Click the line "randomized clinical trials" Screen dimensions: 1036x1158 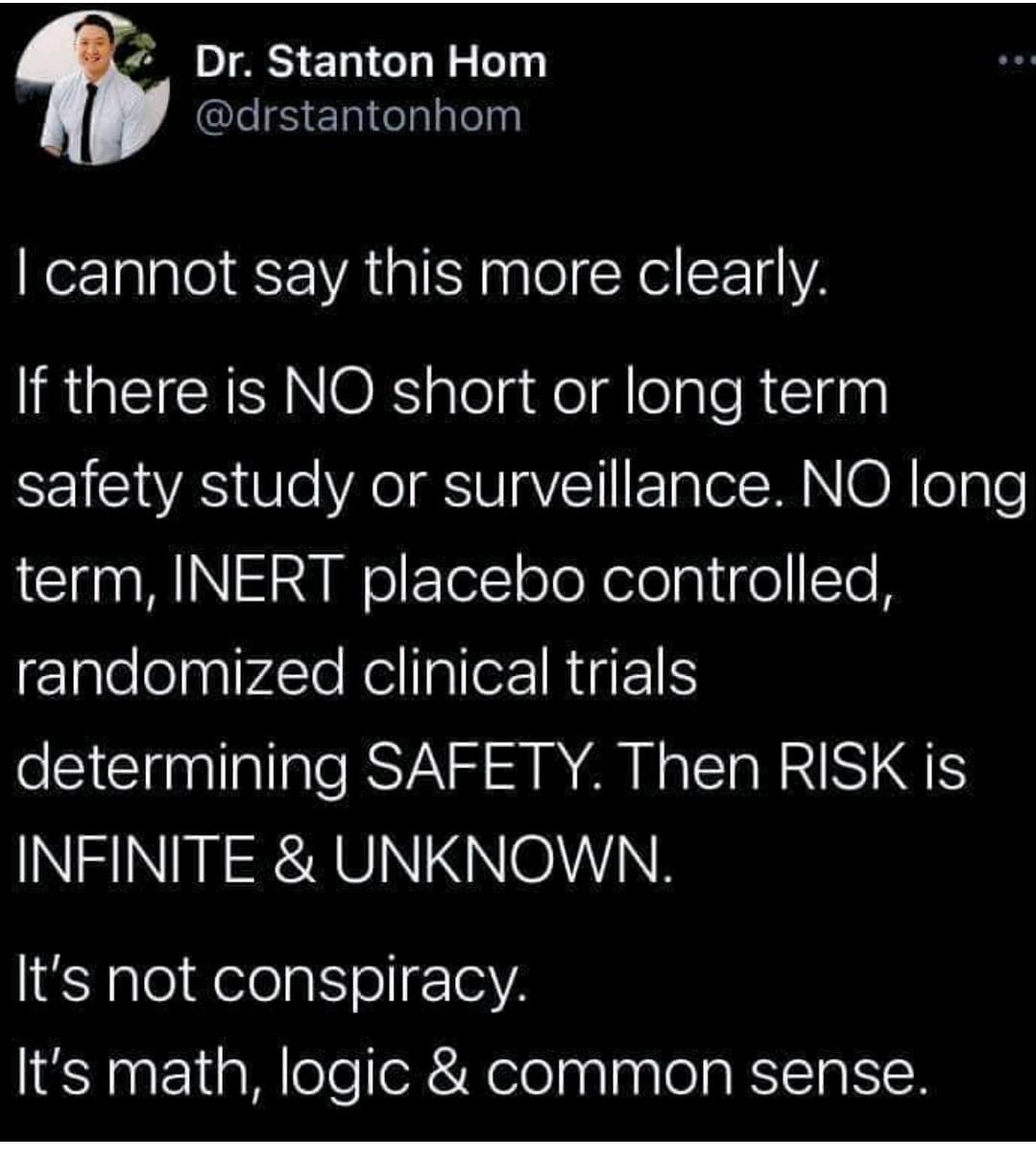[357, 673]
